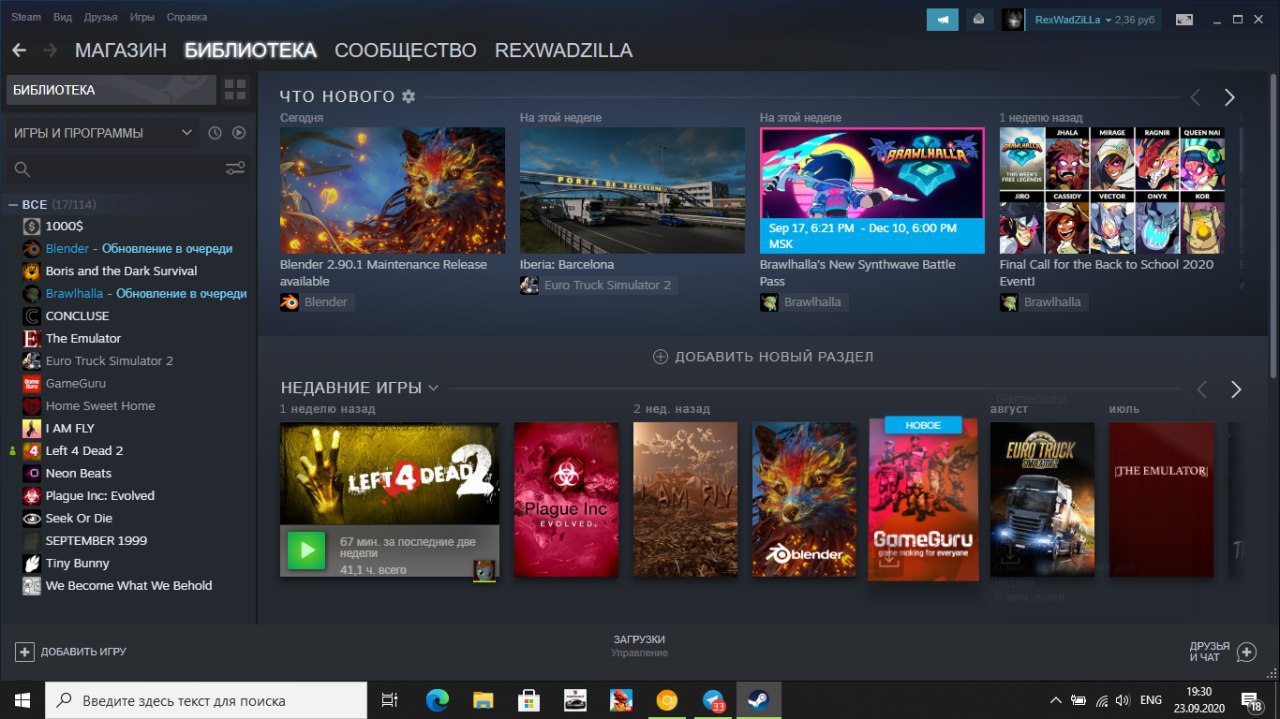
Task: Open the Справка menu
Action: click(187, 17)
